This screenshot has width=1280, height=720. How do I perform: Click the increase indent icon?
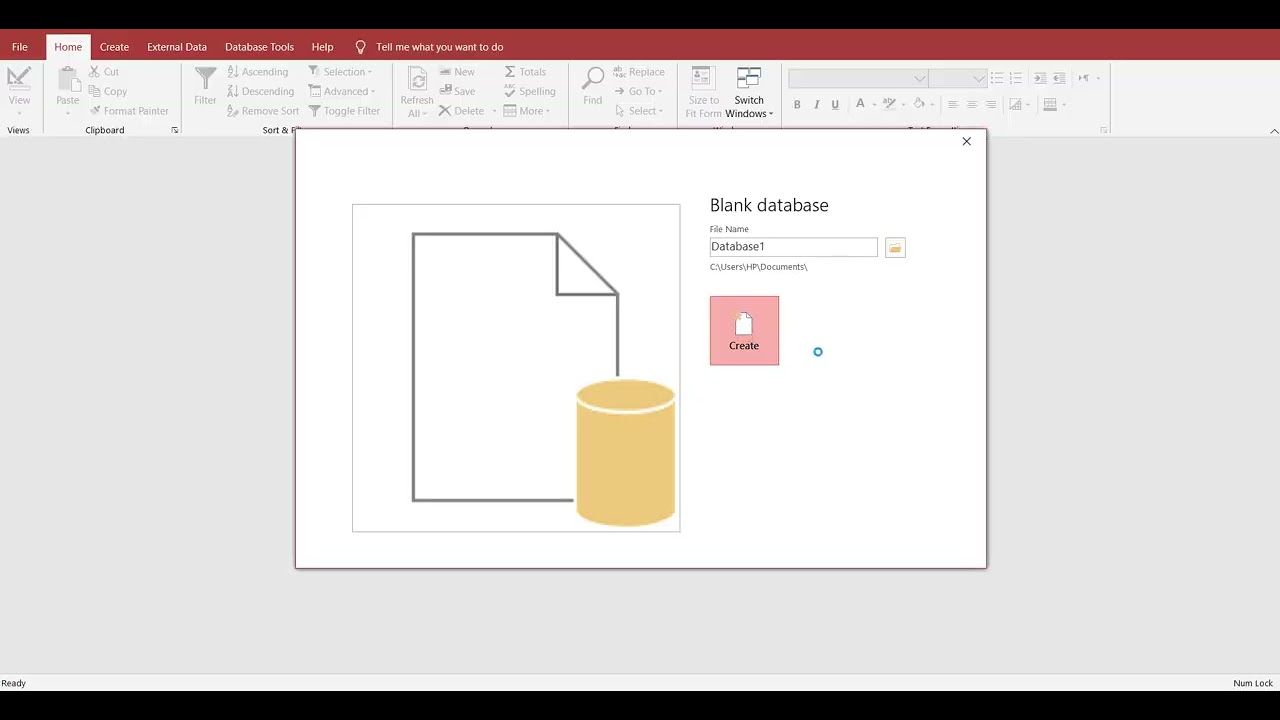tap(1040, 78)
